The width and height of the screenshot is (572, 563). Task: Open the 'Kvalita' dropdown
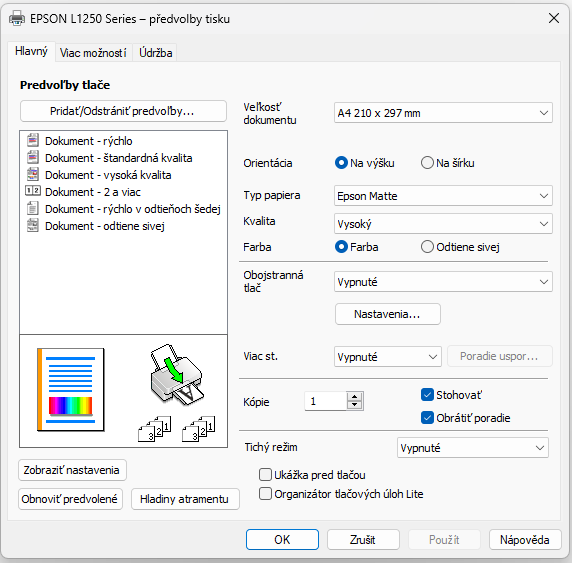tap(443, 223)
